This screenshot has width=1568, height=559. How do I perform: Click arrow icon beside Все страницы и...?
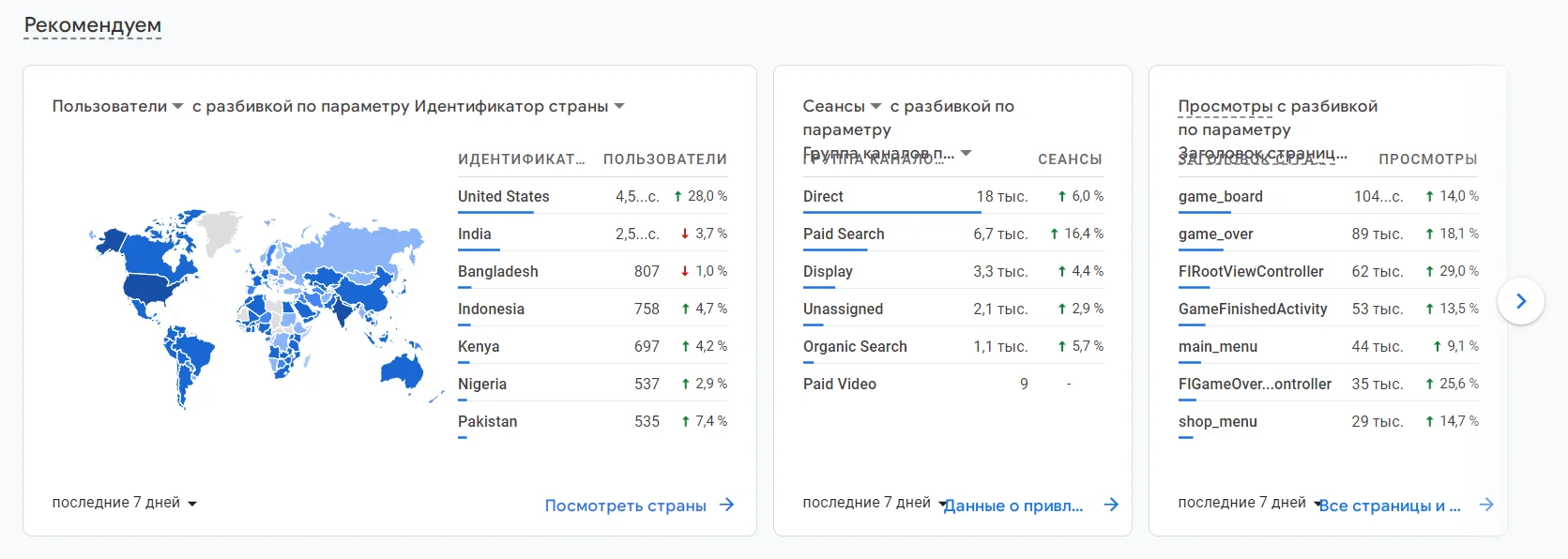[x=1486, y=505]
